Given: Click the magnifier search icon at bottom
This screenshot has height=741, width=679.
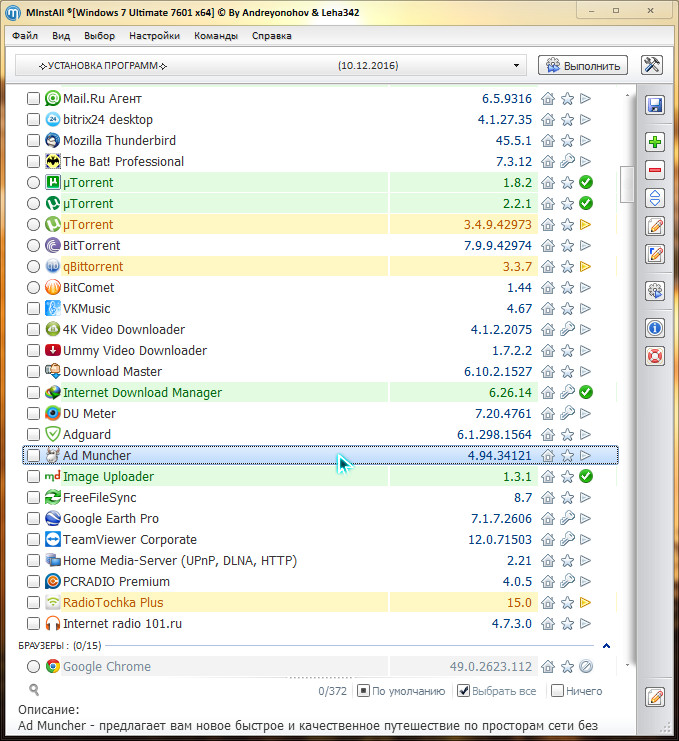Looking at the screenshot, I should [34, 689].
